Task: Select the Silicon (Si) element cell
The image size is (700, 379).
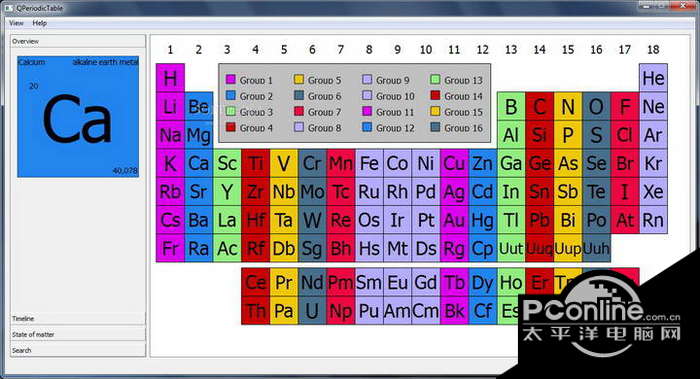Action: tap(540, 135)
